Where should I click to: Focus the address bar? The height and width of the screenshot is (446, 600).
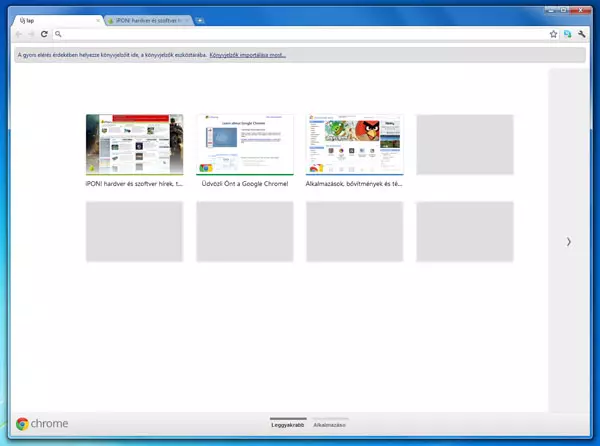pyautogui.click(x=300, y=34)
